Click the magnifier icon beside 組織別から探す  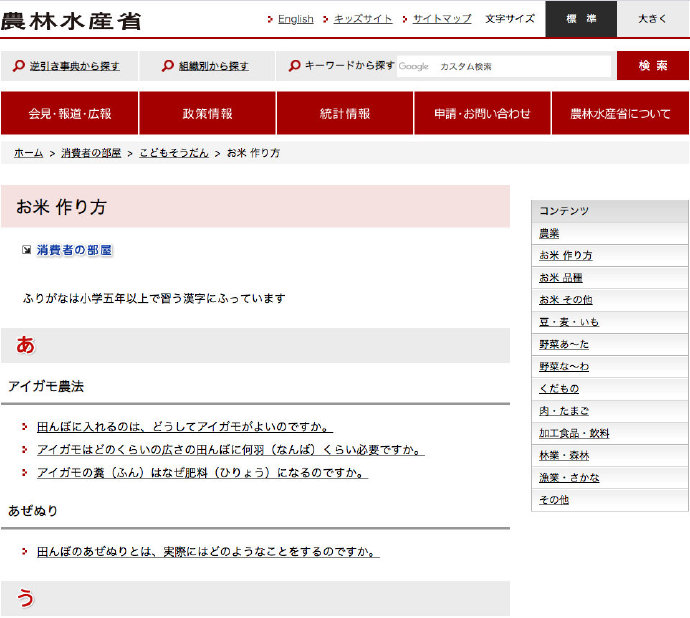tap(167, 66)
